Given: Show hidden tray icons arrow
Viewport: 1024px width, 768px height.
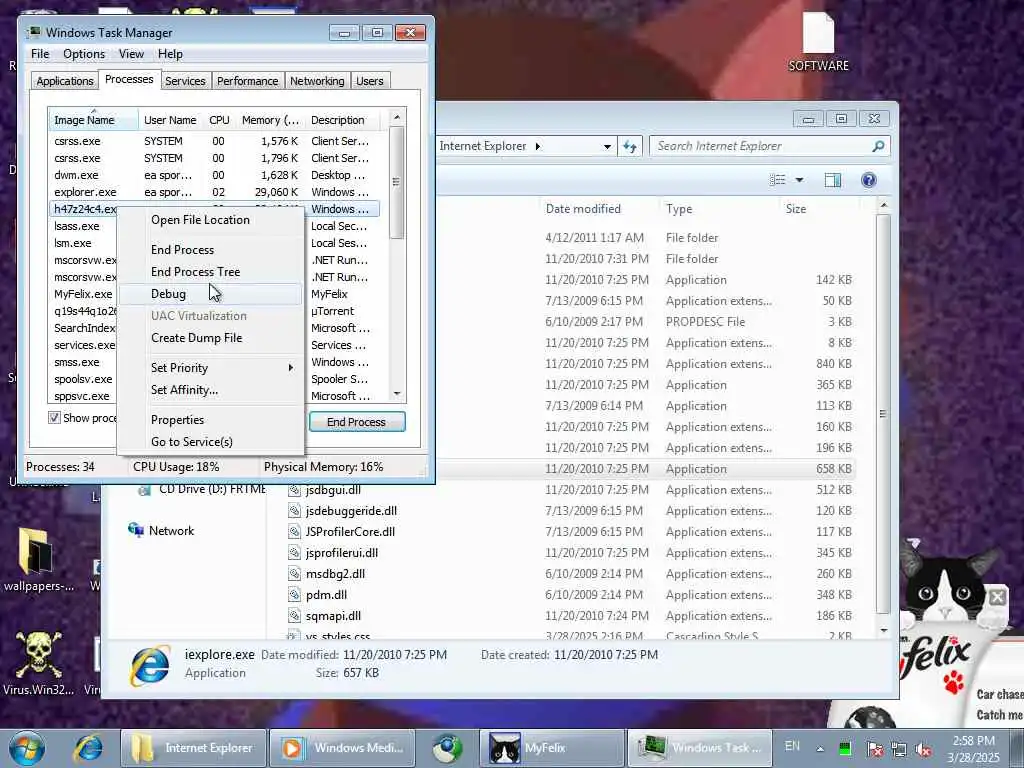Looking at the screenshot, I should click(x=820, y=748).
